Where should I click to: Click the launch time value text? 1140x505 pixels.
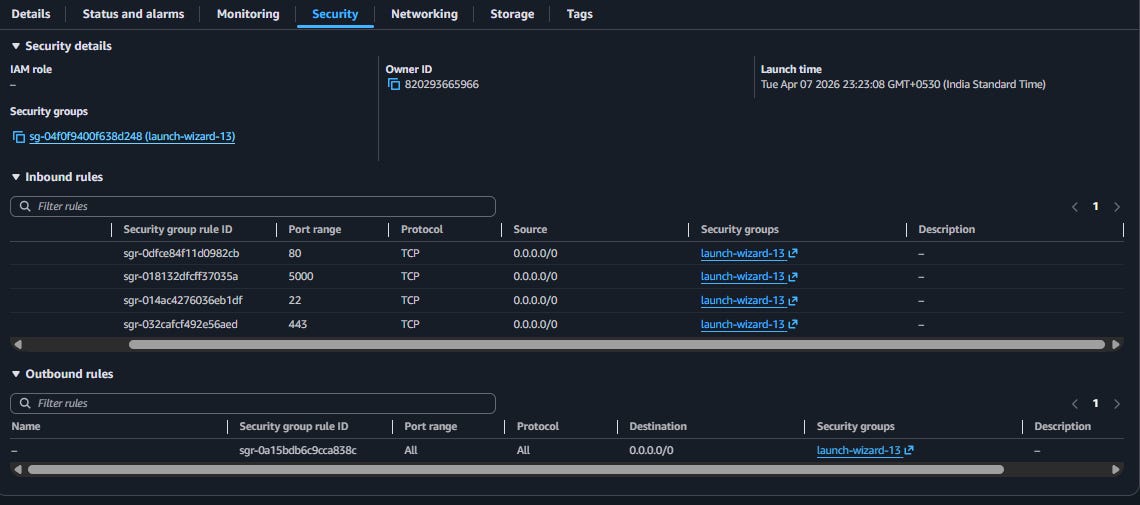point(903,85)
